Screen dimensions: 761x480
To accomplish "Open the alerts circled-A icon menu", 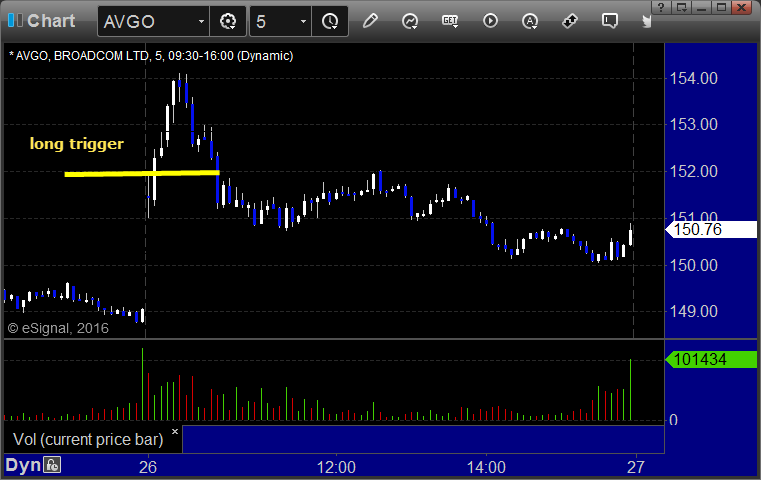I will pos(529,21).
